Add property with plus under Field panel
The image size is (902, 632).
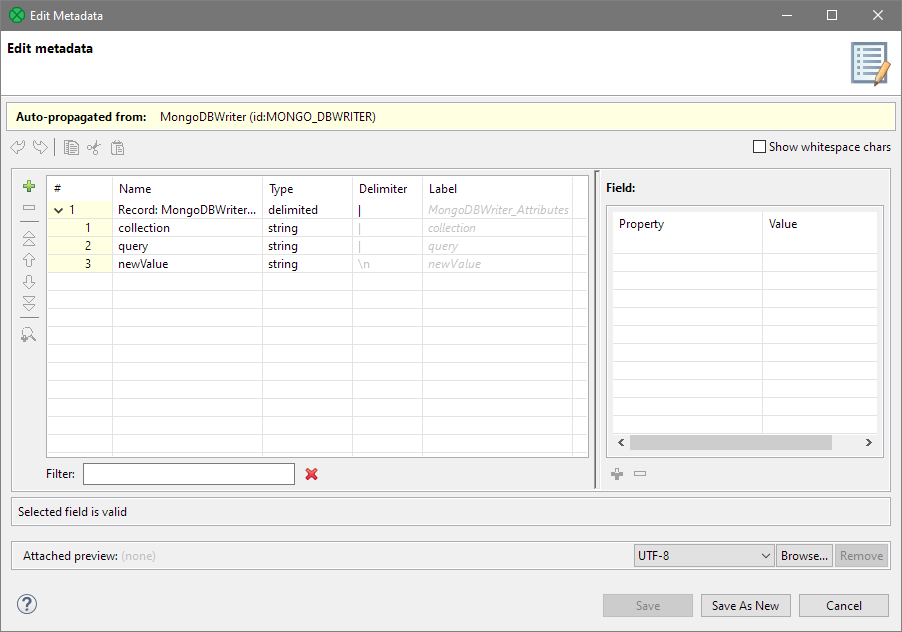click(617, 474)
